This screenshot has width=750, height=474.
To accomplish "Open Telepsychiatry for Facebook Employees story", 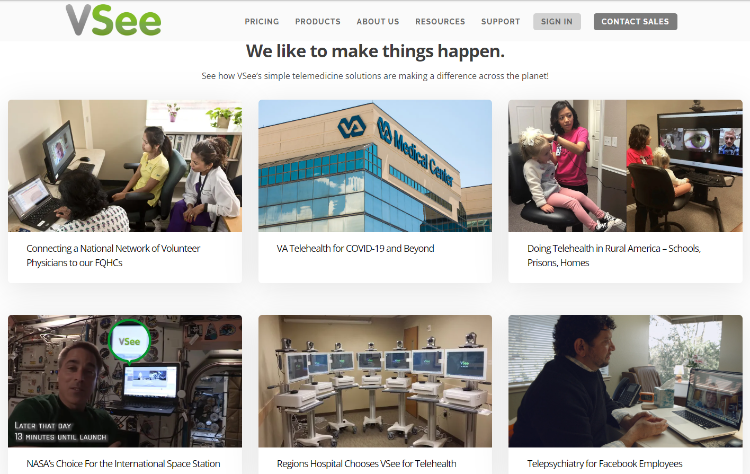I will point(605,463).
